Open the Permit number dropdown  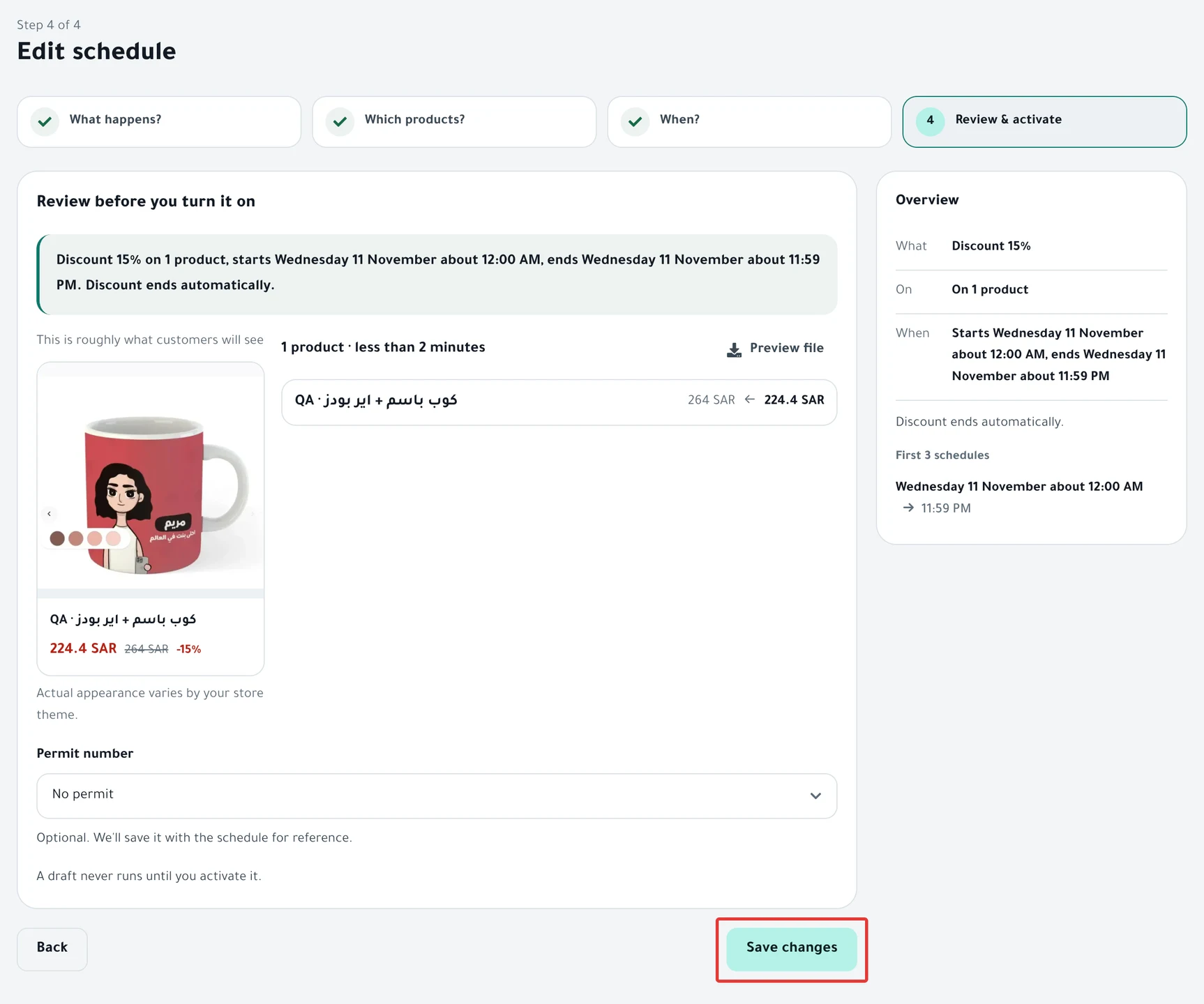(x=437, y=796)
